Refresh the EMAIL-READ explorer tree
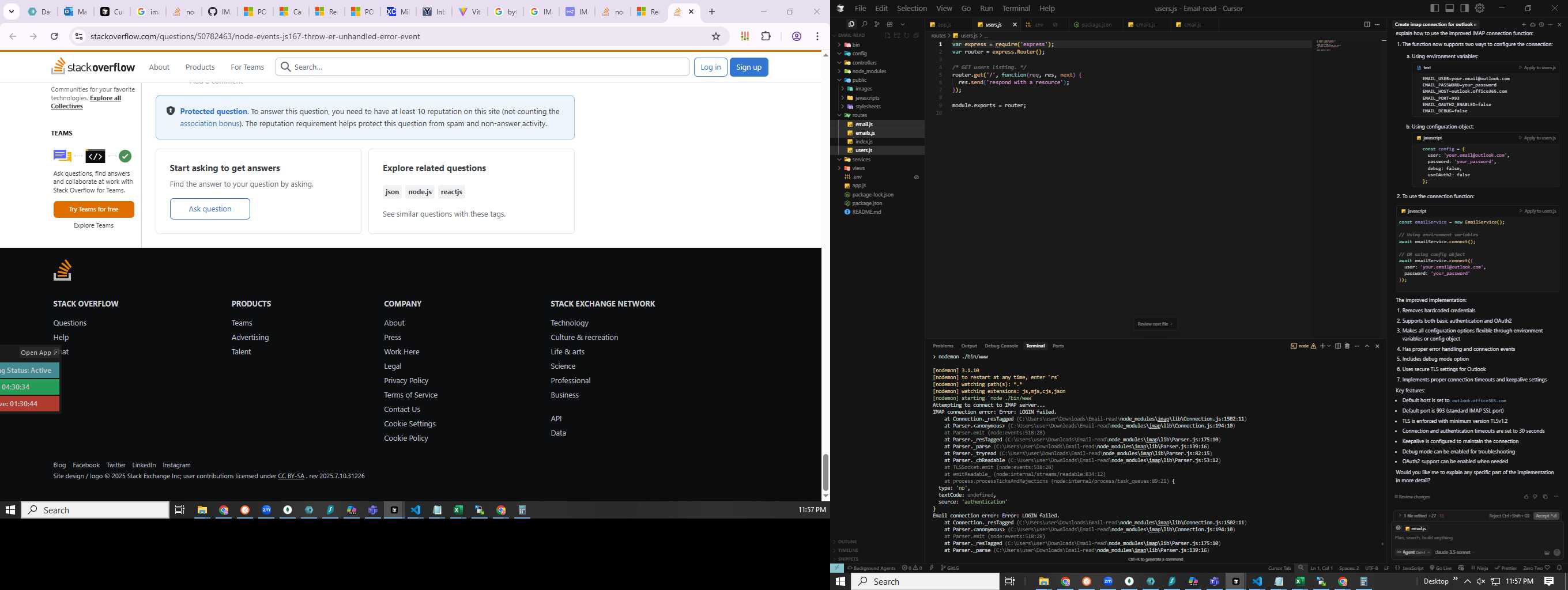The image size is (1568, 590). point(906,35)
